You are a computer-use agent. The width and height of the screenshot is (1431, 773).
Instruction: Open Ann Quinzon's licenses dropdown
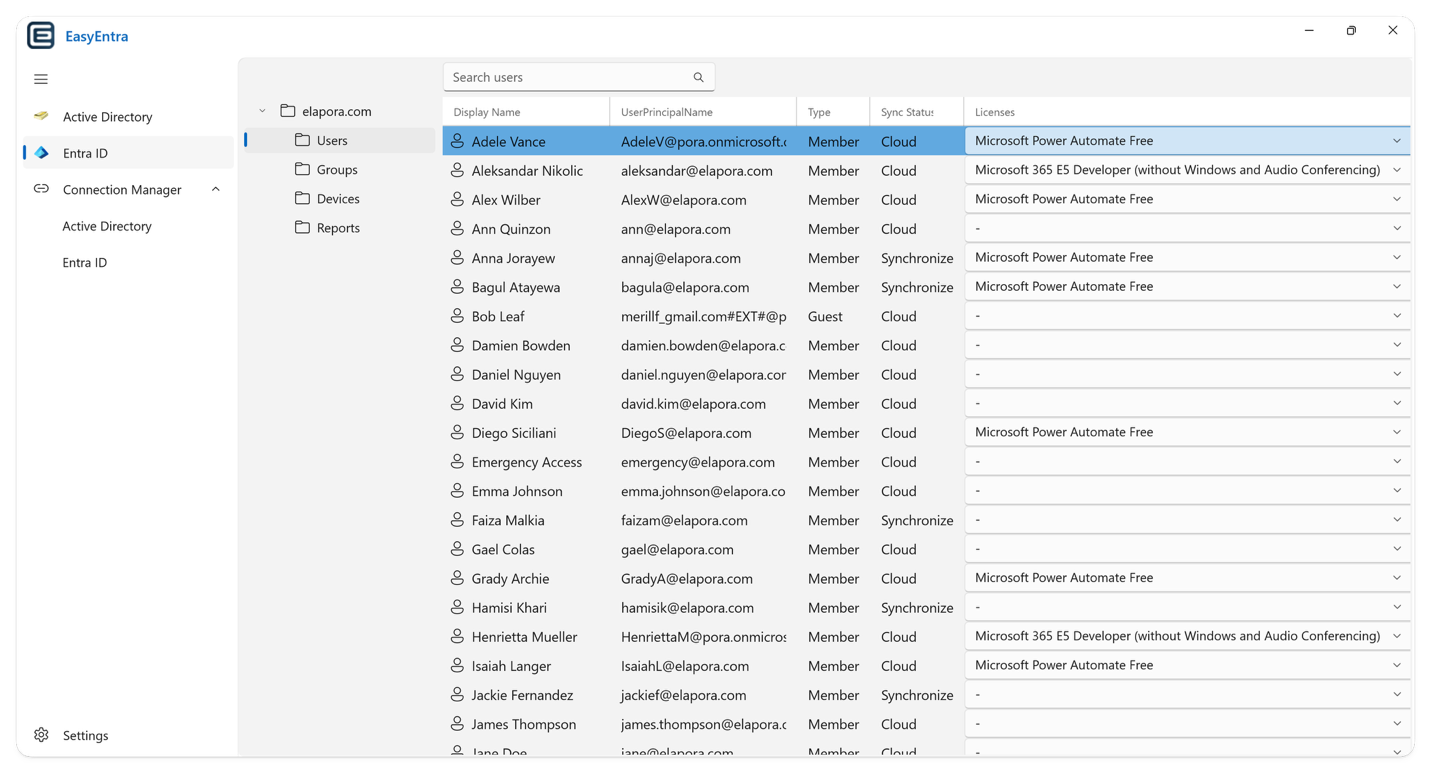coord(1187,228)
